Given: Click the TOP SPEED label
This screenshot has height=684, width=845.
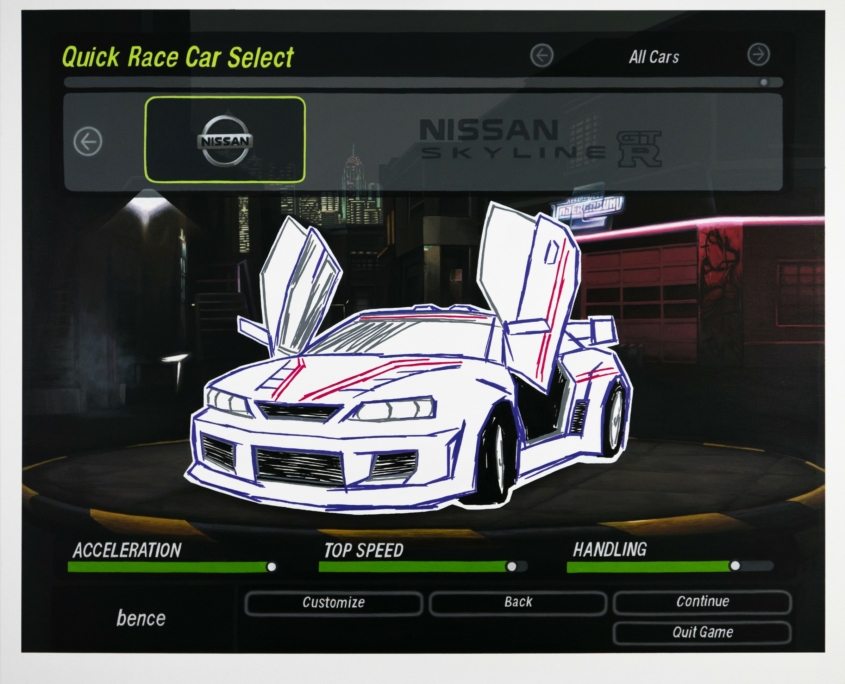Looking at the screenshot, I should 363,550.
